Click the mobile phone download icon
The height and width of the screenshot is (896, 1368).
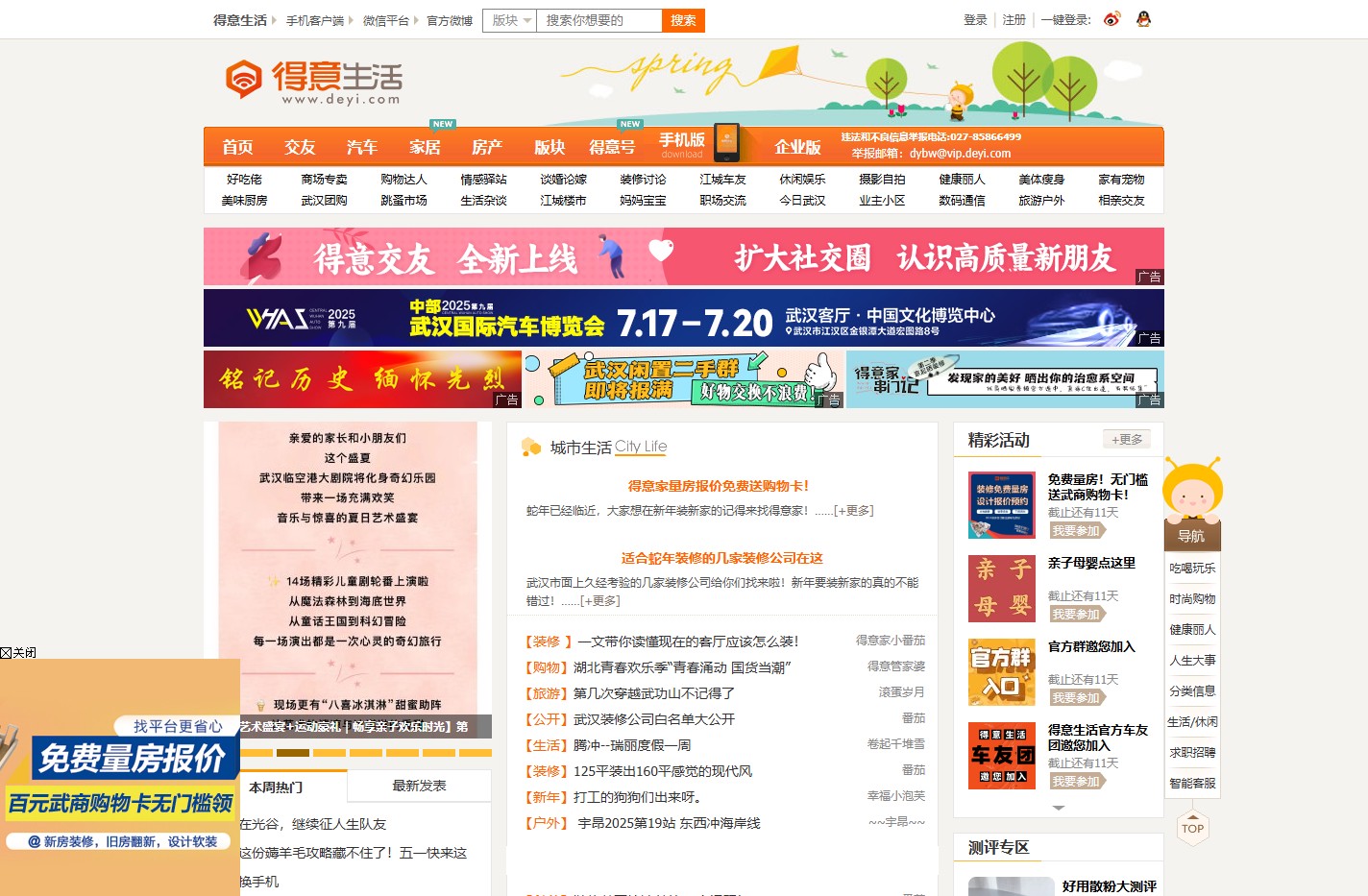726,143
